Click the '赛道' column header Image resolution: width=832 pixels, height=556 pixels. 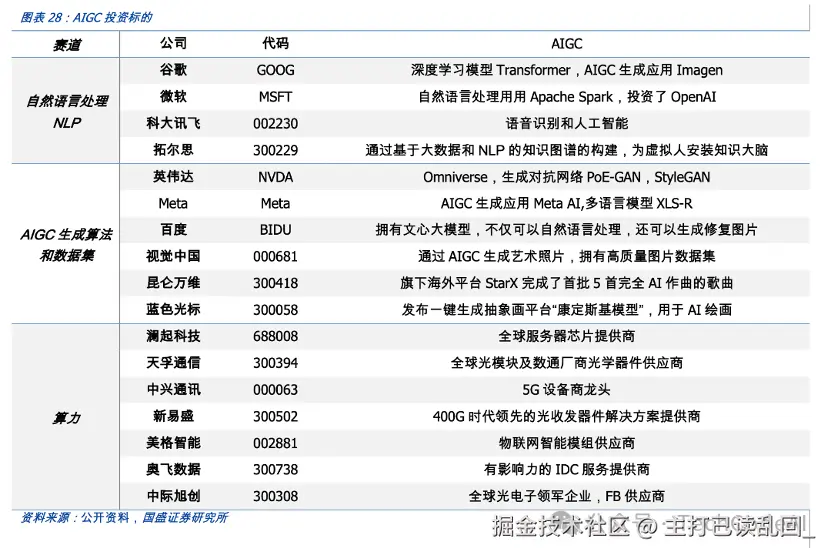tap(67, 45)
